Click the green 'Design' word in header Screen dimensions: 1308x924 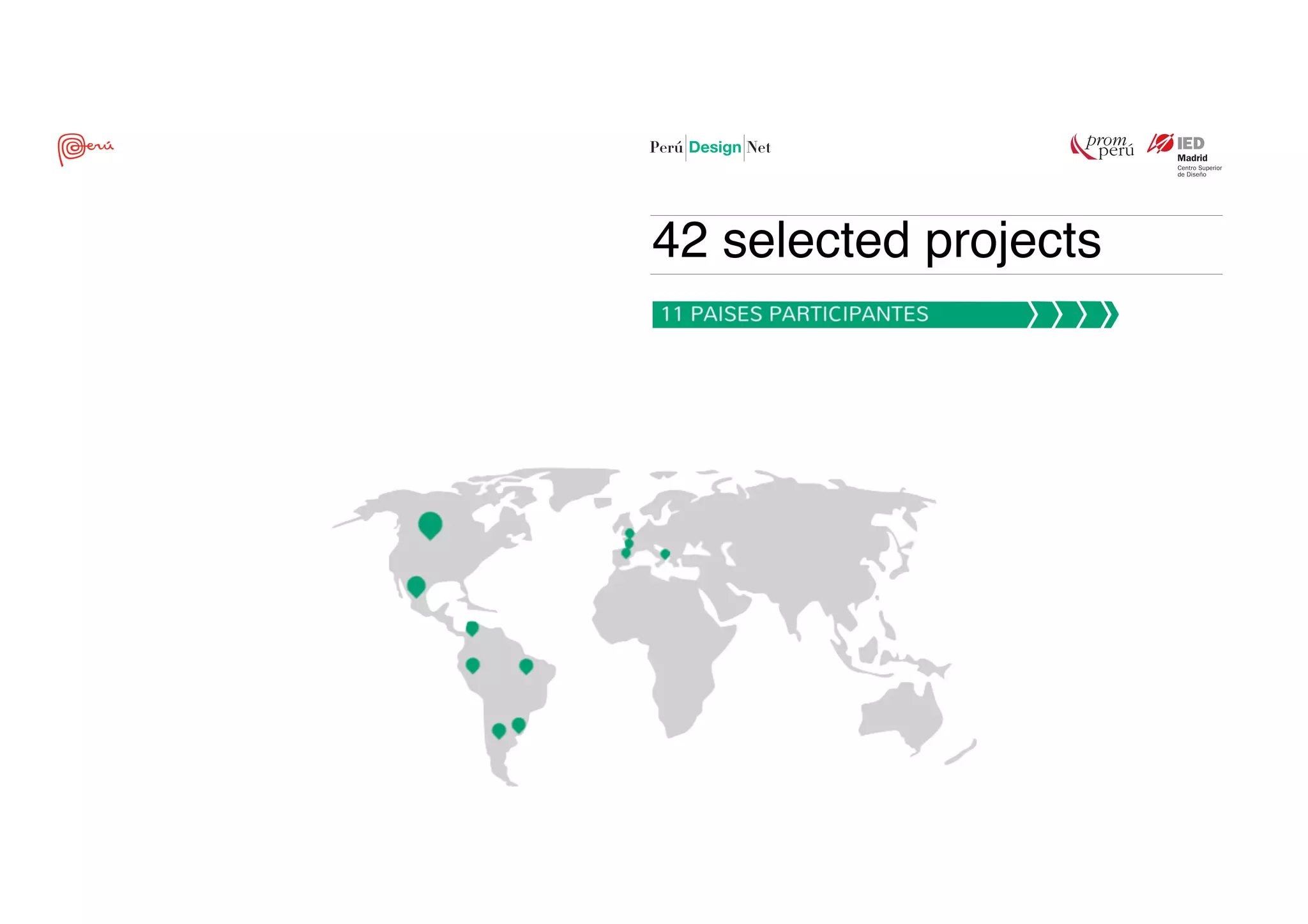point(715,148)
